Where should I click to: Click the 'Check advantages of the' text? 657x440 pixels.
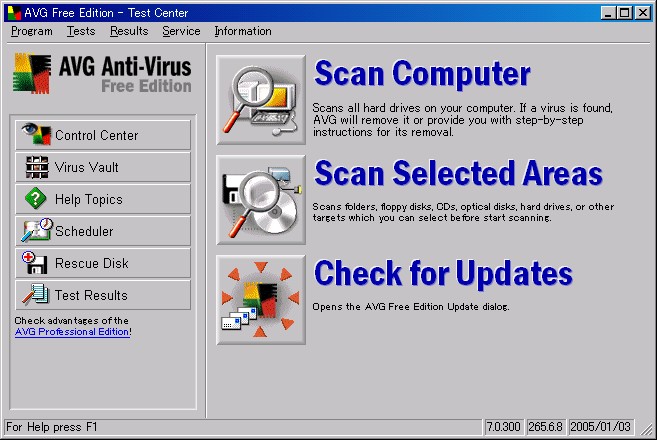pos(72,321)
